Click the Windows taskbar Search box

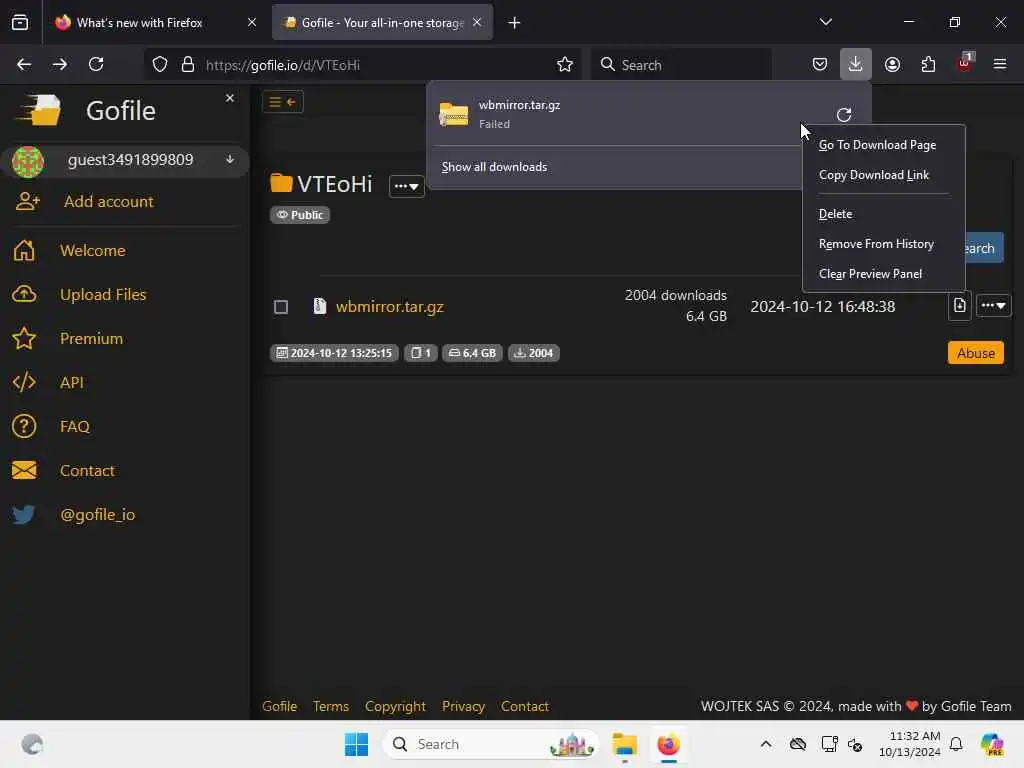(x=490, y=744)
